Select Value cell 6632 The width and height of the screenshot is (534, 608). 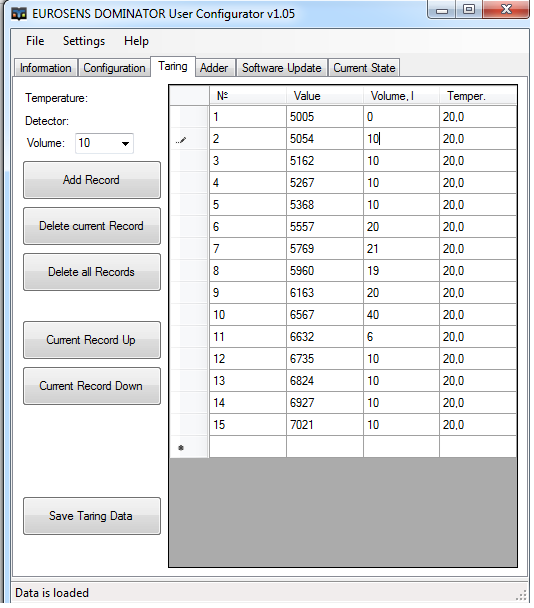(x=325, y=337)
